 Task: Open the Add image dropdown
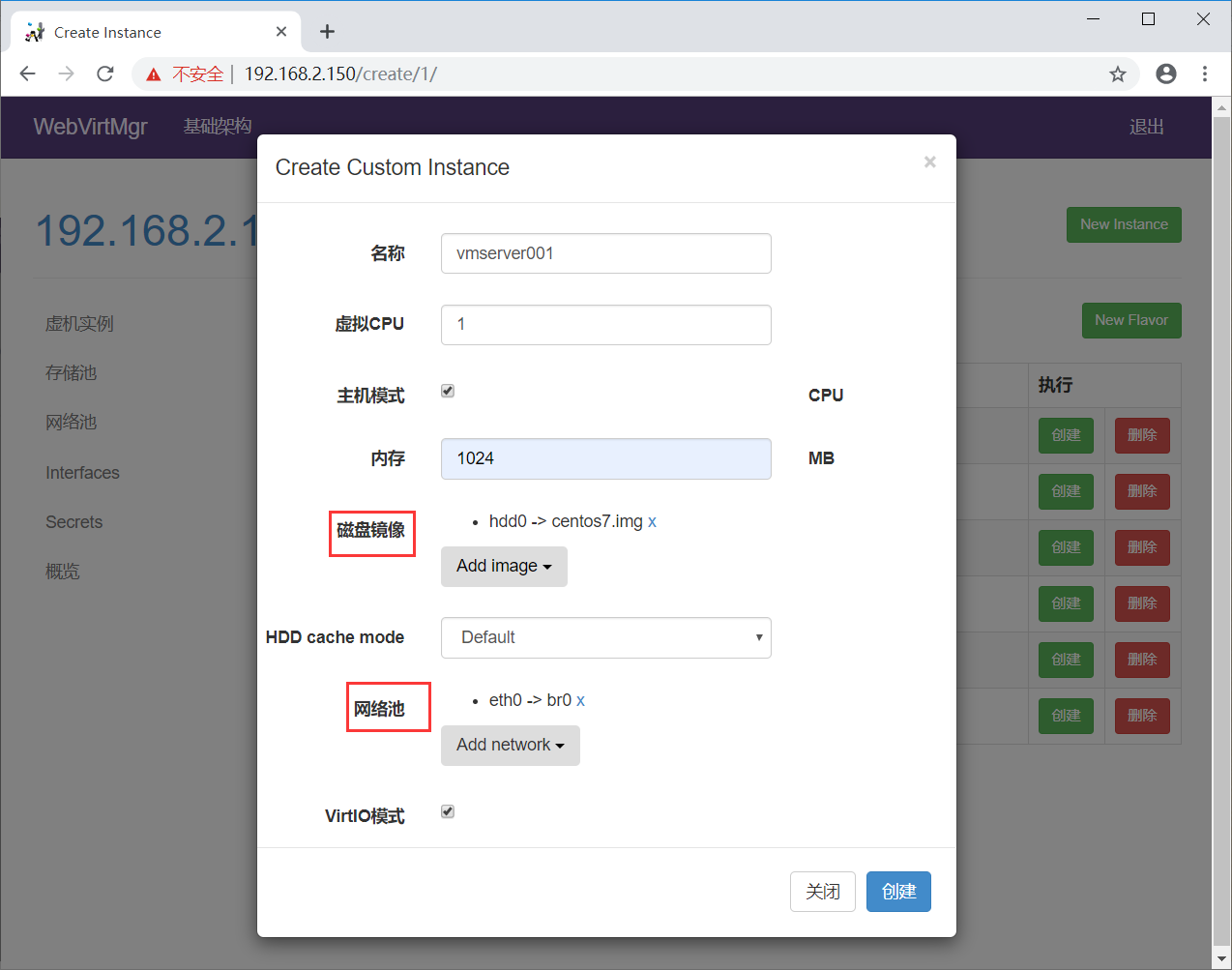(x=504, y=567)
